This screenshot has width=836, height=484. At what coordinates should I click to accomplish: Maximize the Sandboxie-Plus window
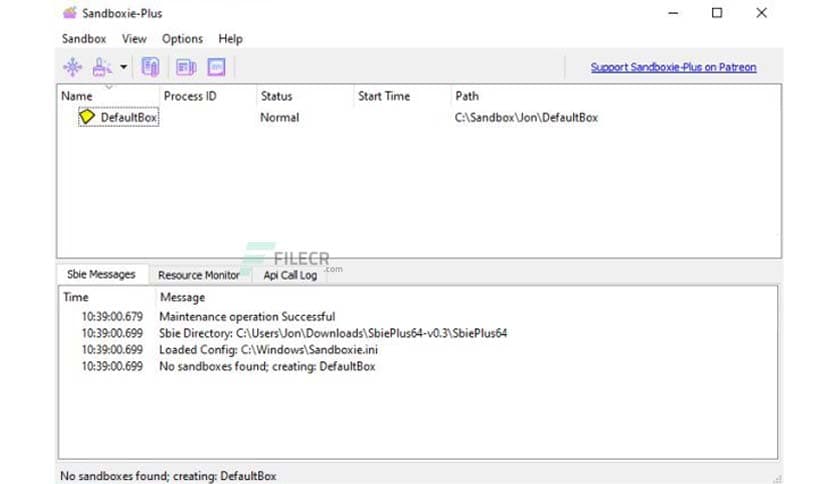pyautogui.click(x=717, y=13)
